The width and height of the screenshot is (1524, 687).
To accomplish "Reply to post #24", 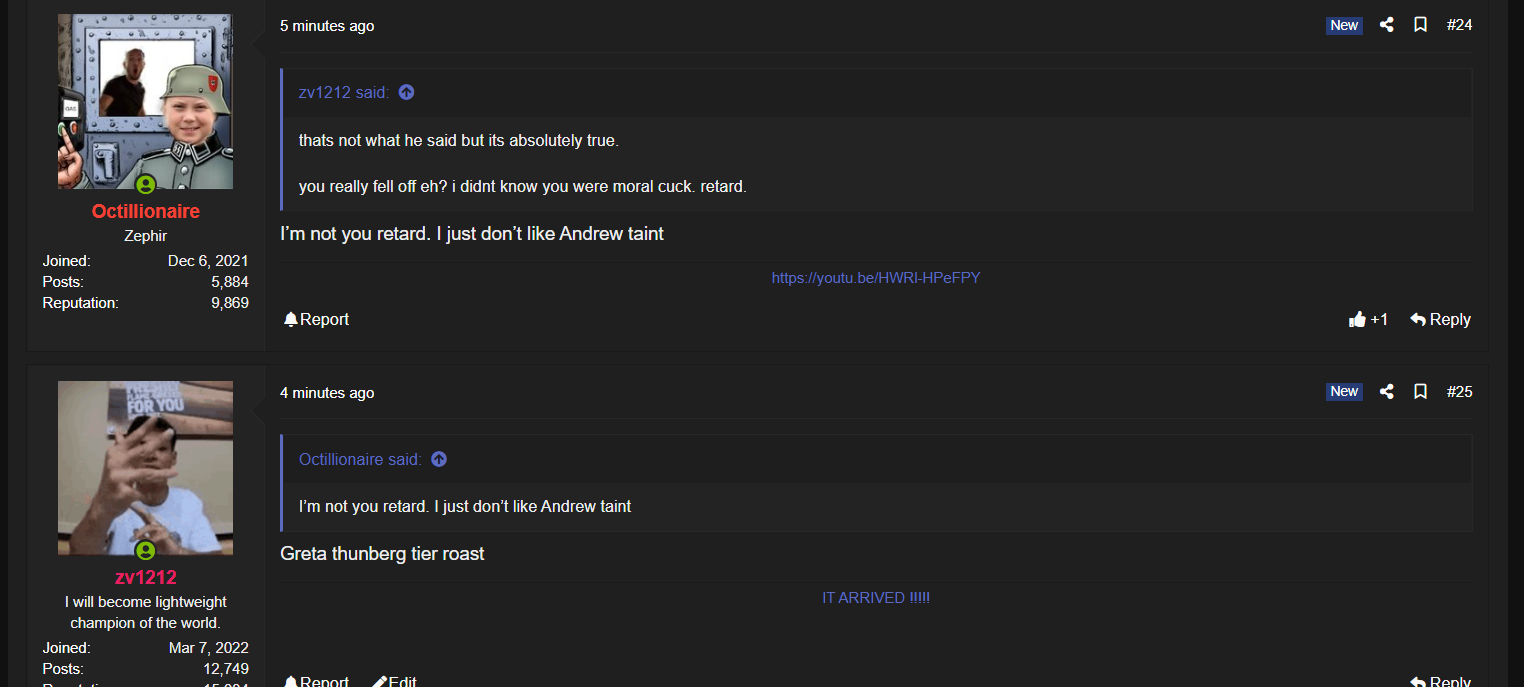I will 1440,320.
